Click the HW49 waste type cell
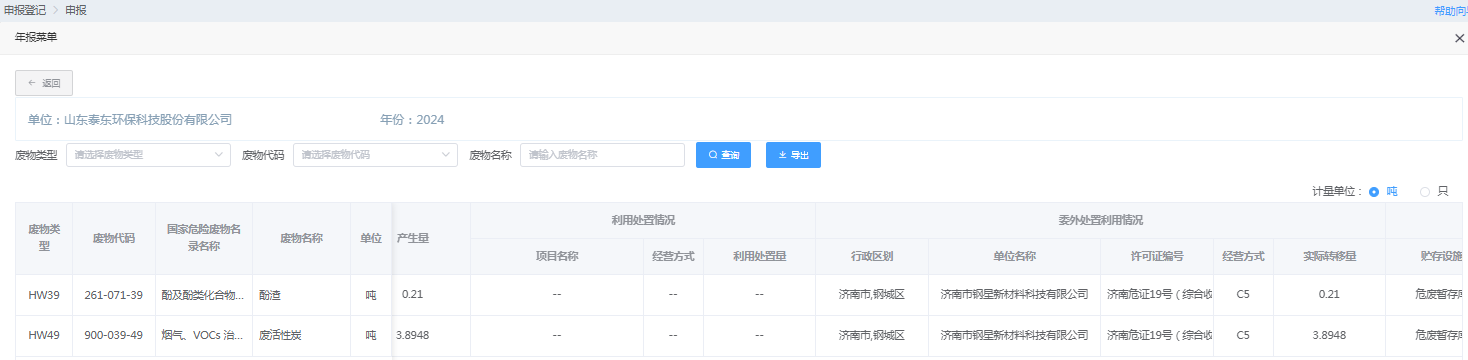The width and height of the screenshot is (1468, 360). pyautogui.click(x=43, y=335)
